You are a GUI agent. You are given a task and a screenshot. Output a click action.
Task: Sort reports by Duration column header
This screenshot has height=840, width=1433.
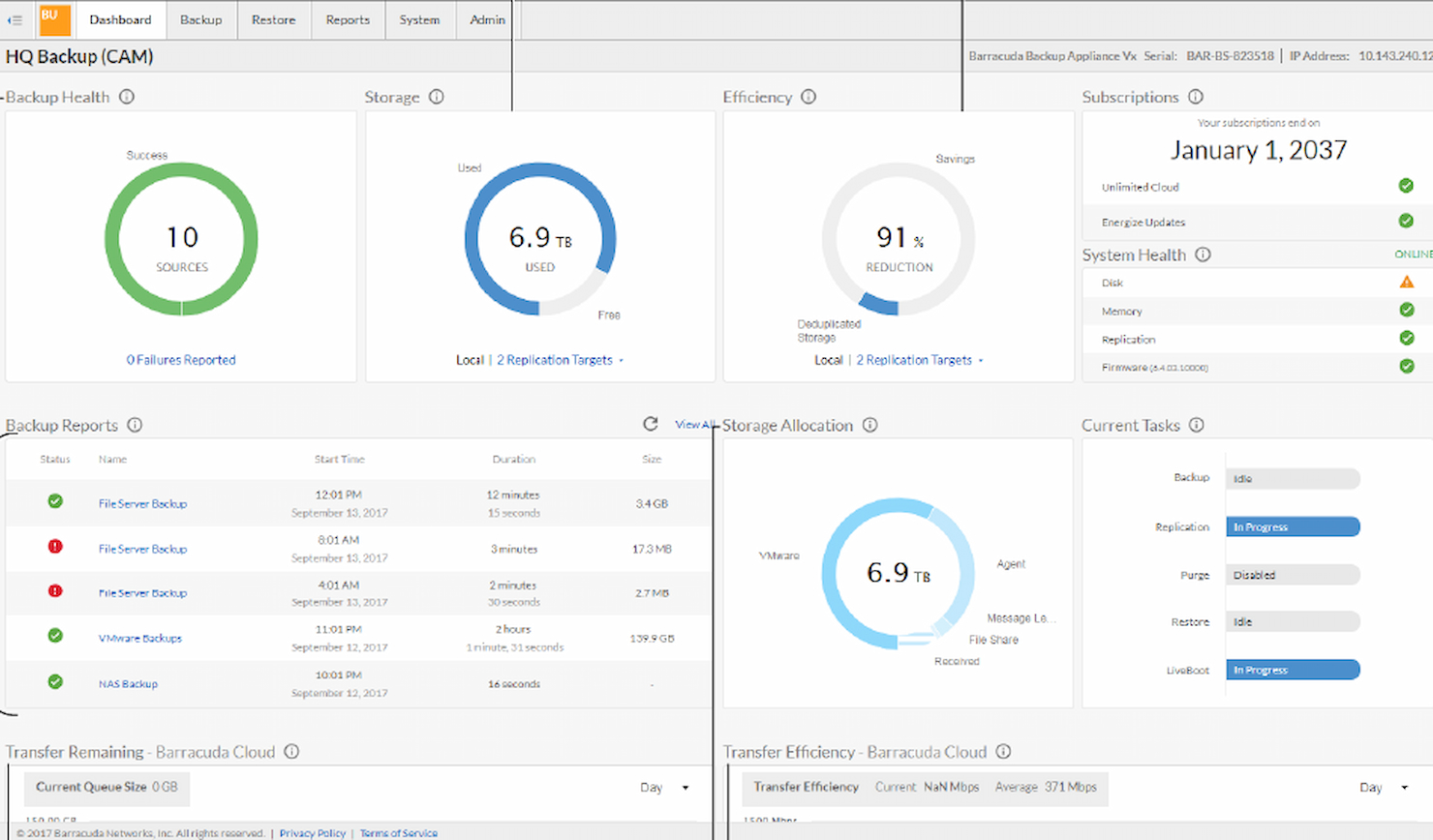(513, 460)
